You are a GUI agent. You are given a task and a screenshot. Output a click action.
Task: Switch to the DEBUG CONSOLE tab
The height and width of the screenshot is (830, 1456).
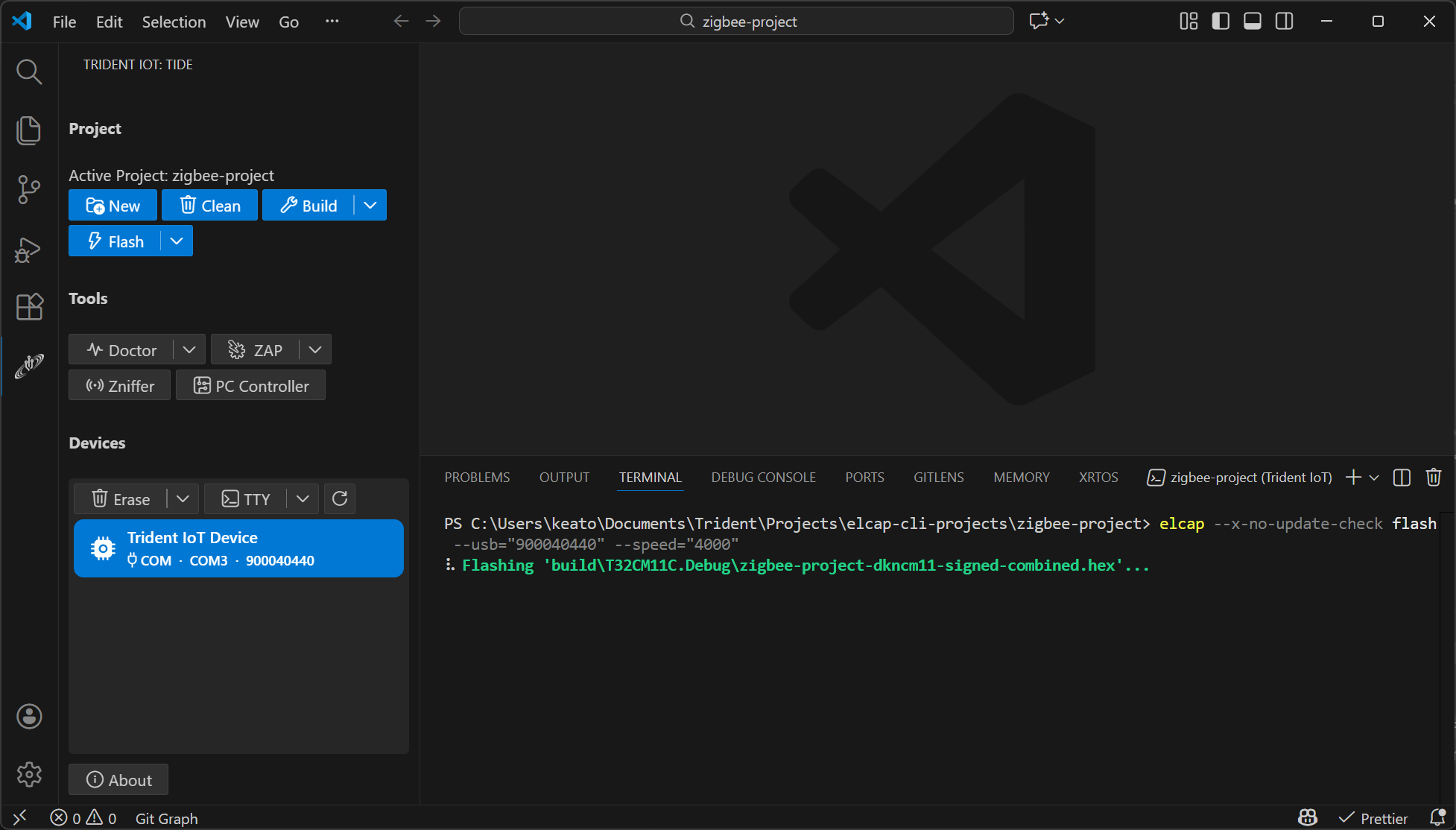[x=763, y=478]
